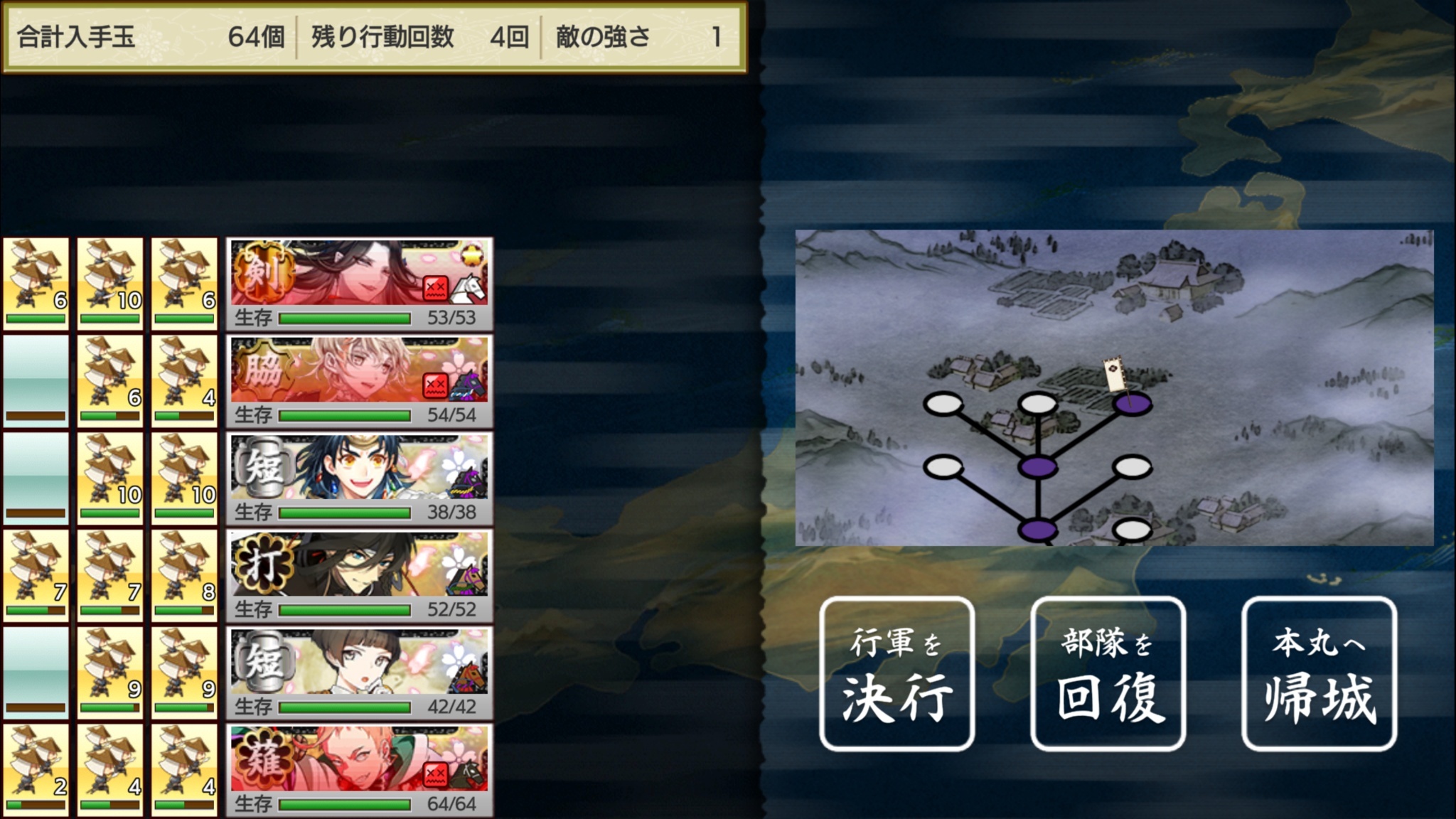
Task: Click the top-left white map node
Action: point(943,404)
